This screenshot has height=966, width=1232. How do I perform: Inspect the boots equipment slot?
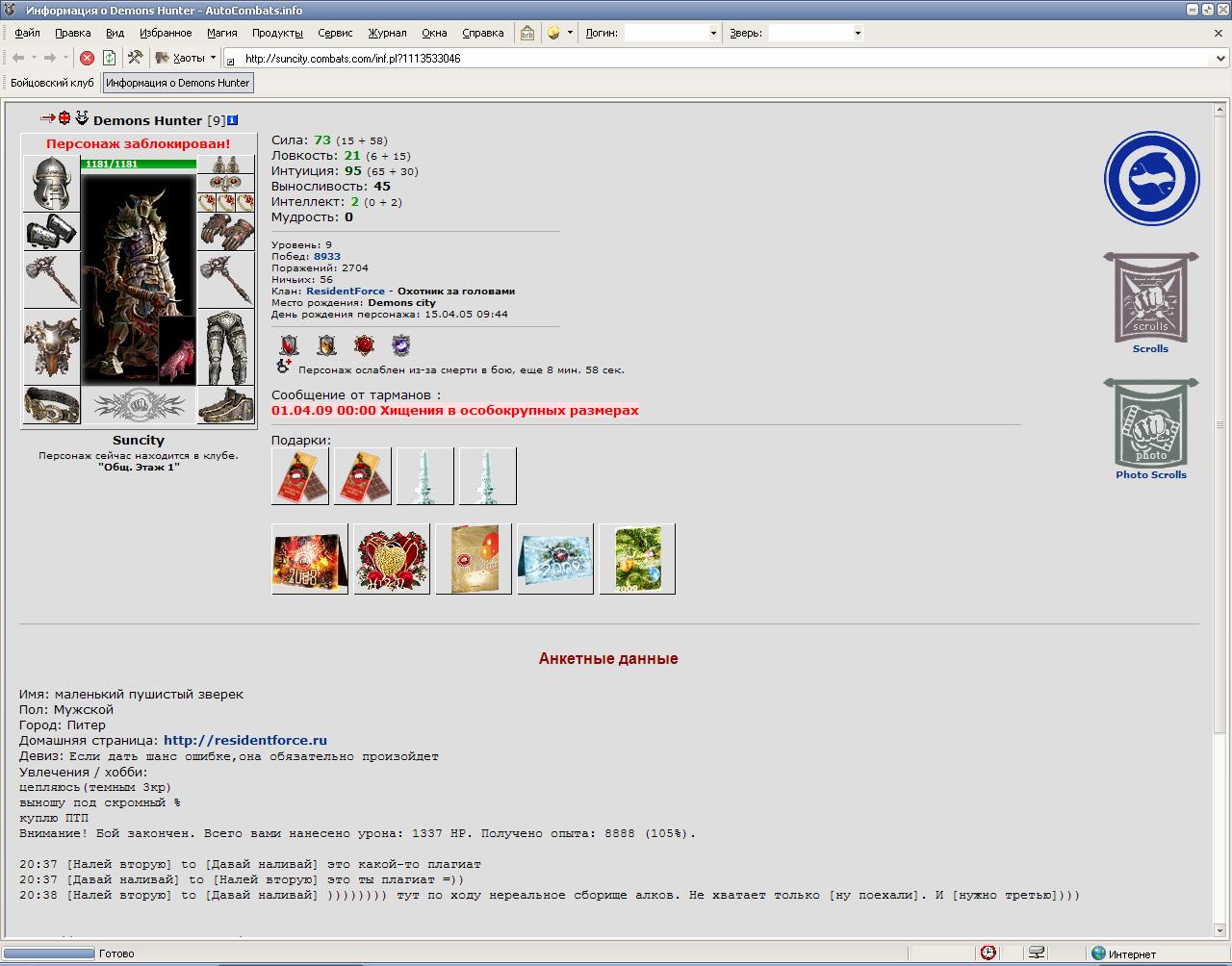[226, 405]
